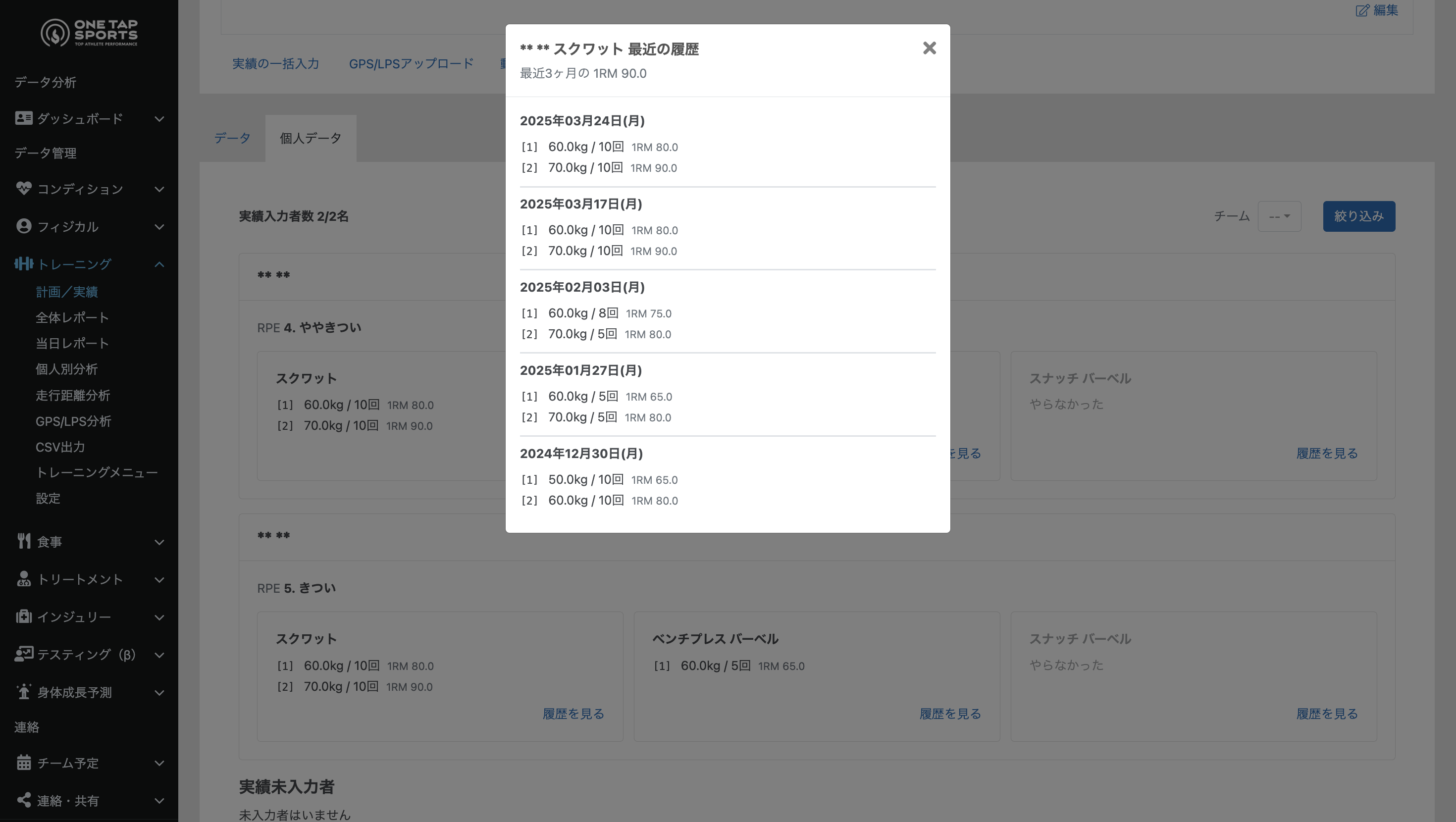Expand the コンディション menu chevron
The image size is (1456, 822).
[x=159, y=189]
